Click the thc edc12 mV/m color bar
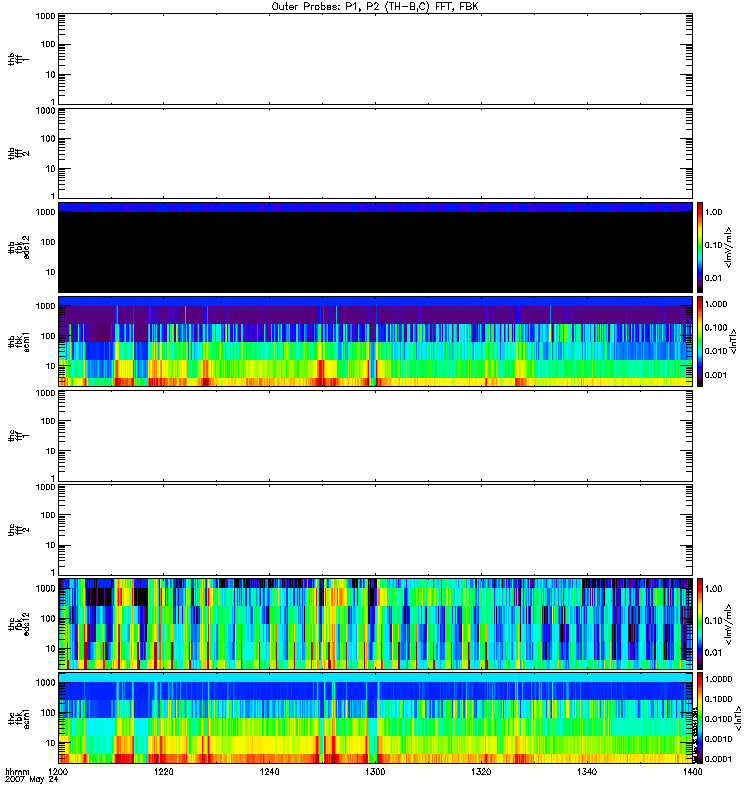The height and width of the screenshot is (800, 750). (x=701, y=623)
